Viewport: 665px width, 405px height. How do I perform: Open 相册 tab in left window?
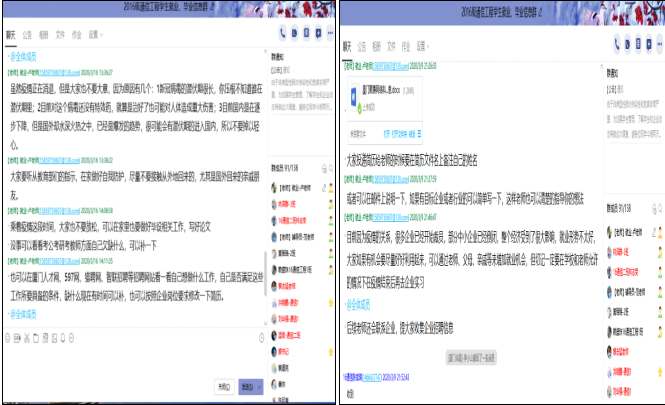point(44,32)
